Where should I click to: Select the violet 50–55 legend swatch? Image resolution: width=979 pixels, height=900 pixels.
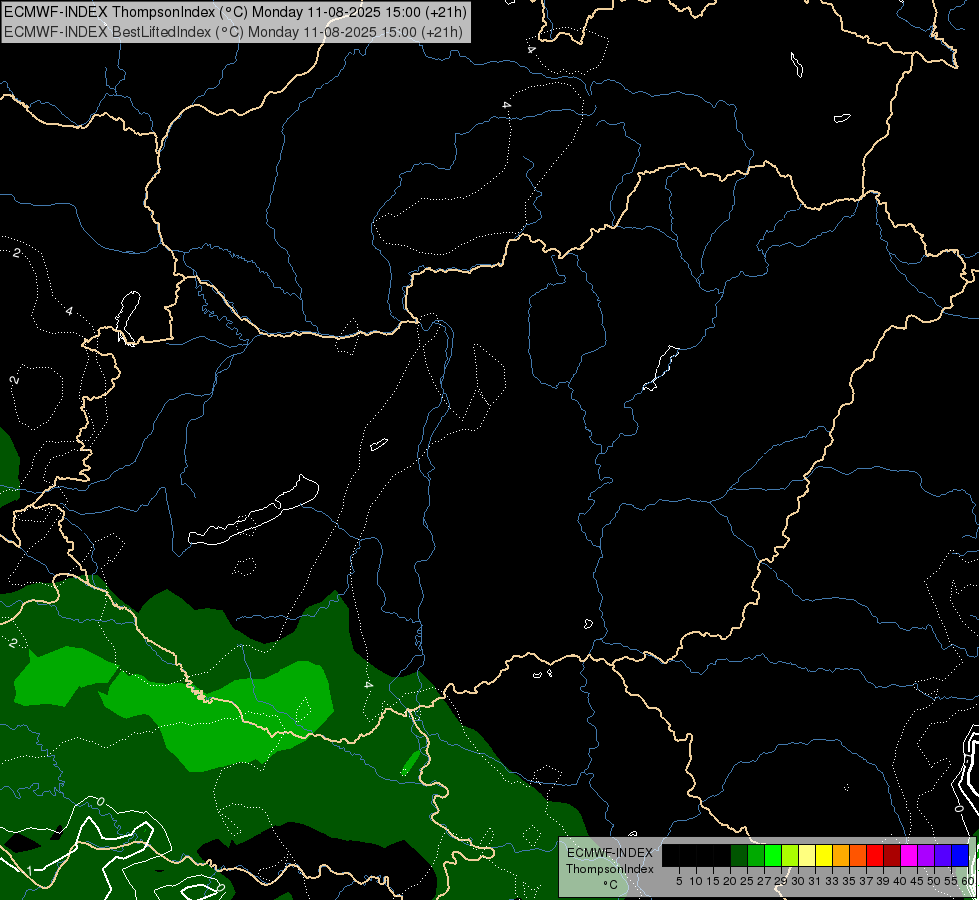point(943,855)
